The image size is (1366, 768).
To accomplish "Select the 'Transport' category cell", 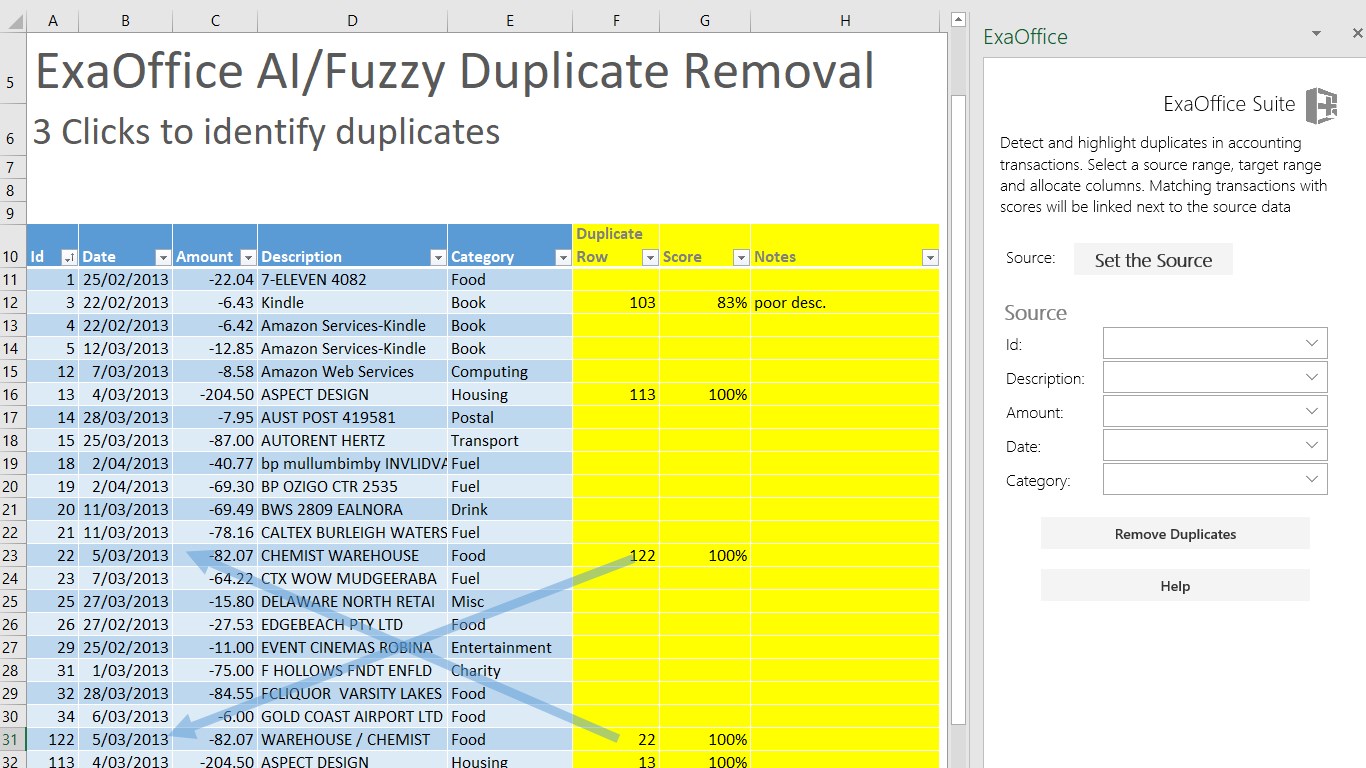I will (x=510, y=440).
